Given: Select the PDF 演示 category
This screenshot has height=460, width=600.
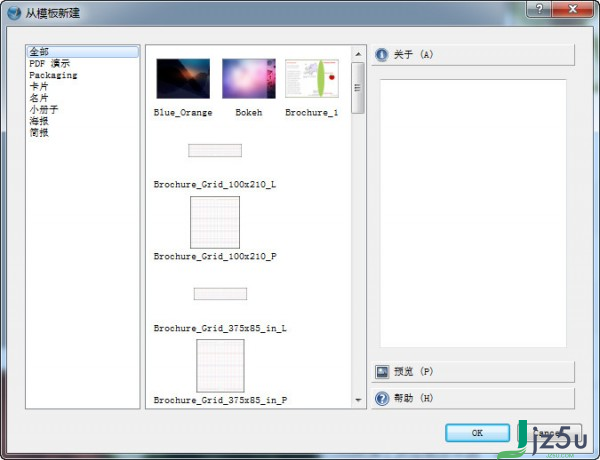Looking at the screenshot, I should pos(49,63).
